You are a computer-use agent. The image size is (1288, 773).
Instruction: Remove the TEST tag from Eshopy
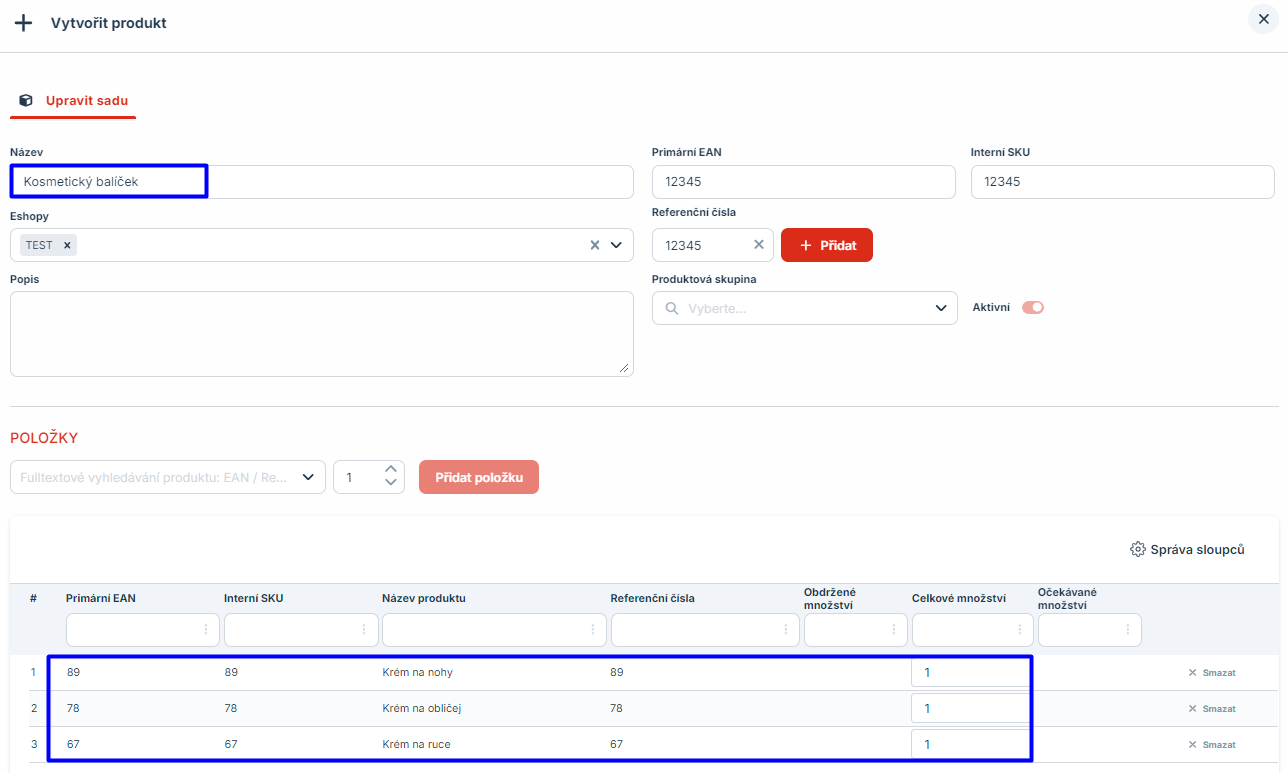[67, 245]
